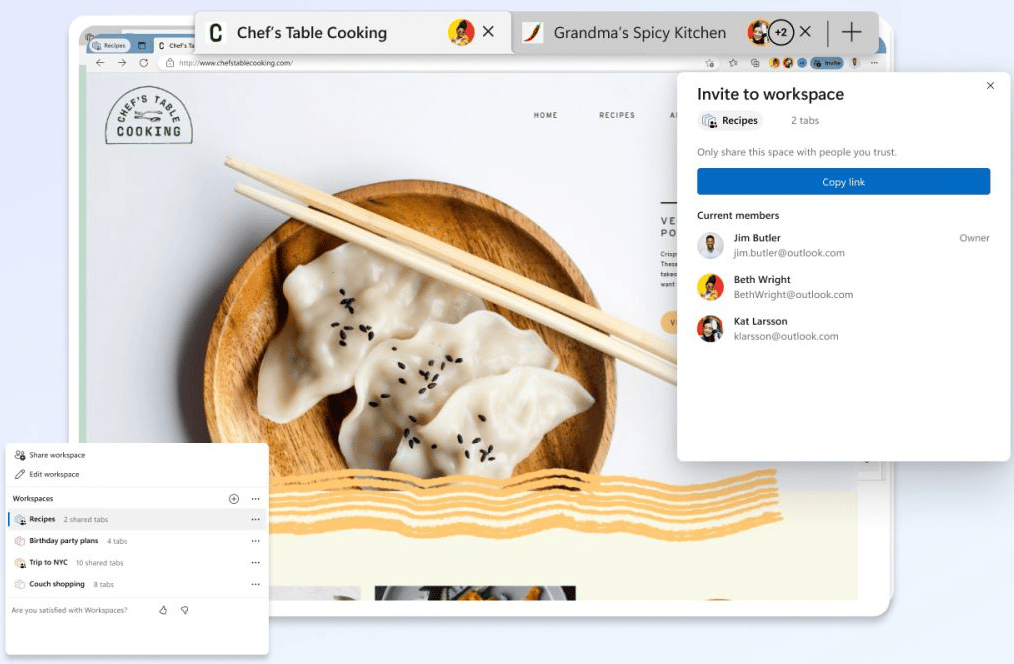Viewport: 1014px width, 664px height.
Task: Open more options for Trip to NYC
Action: pyautogui.click(x=255, y=562)
